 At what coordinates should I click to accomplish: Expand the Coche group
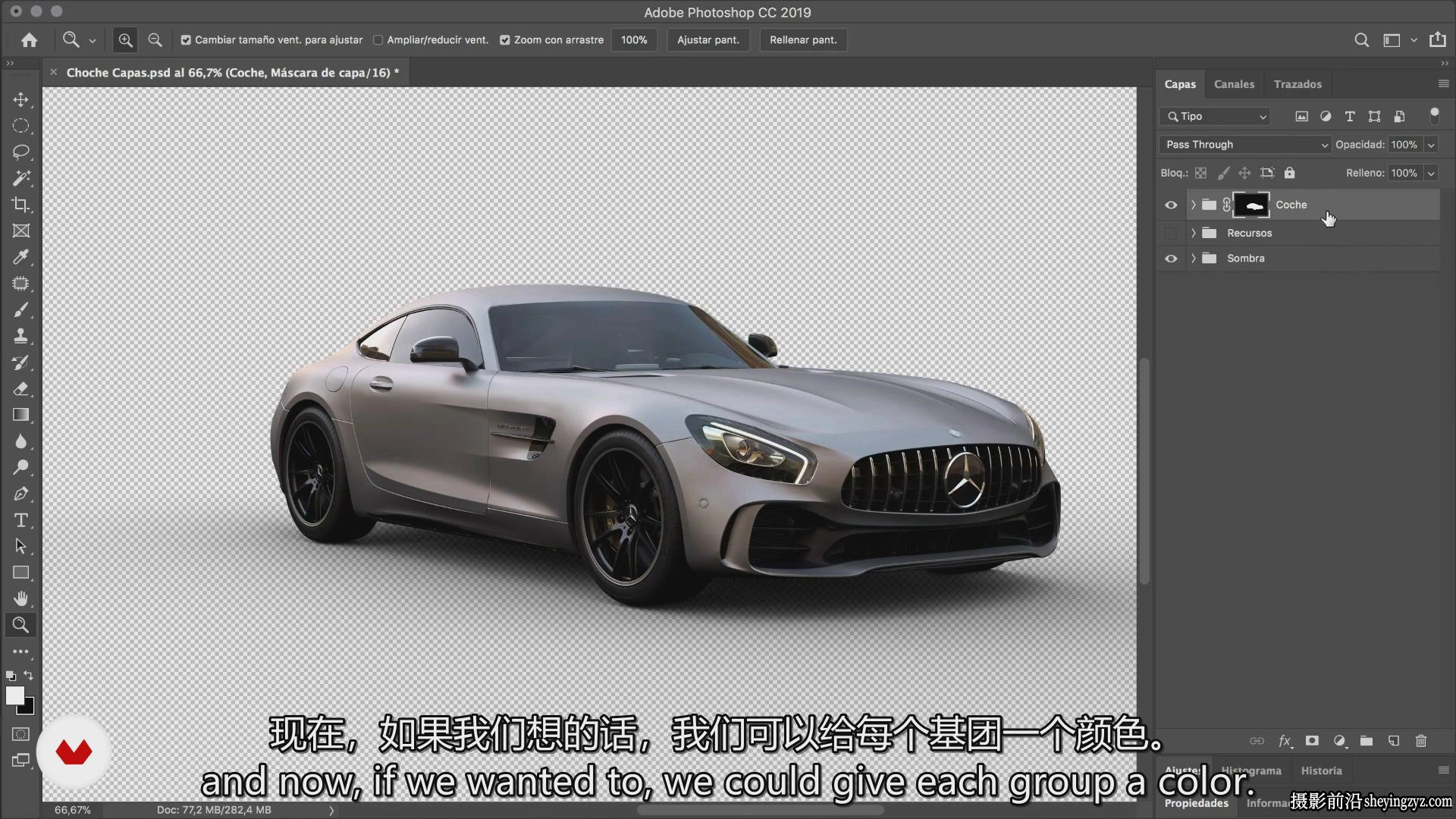(1193, 205)
